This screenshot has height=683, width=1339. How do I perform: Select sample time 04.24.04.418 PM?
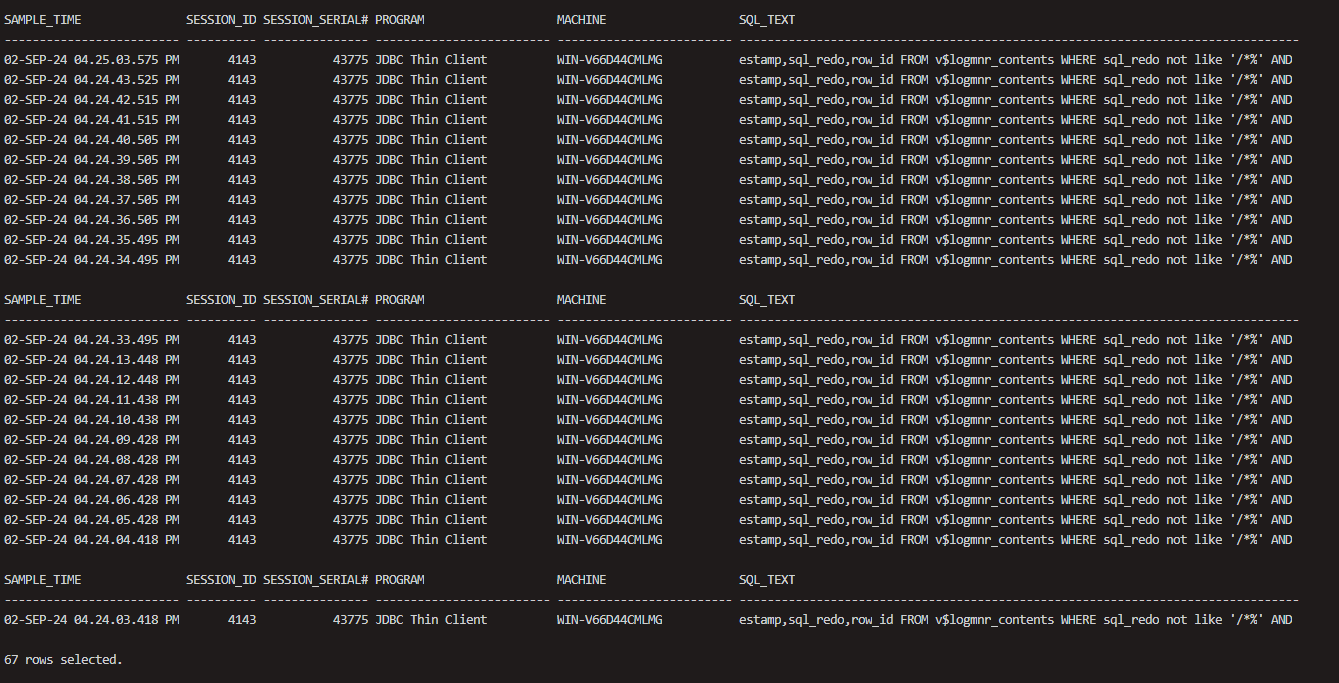pyautogui.click(x=127, y=540)
